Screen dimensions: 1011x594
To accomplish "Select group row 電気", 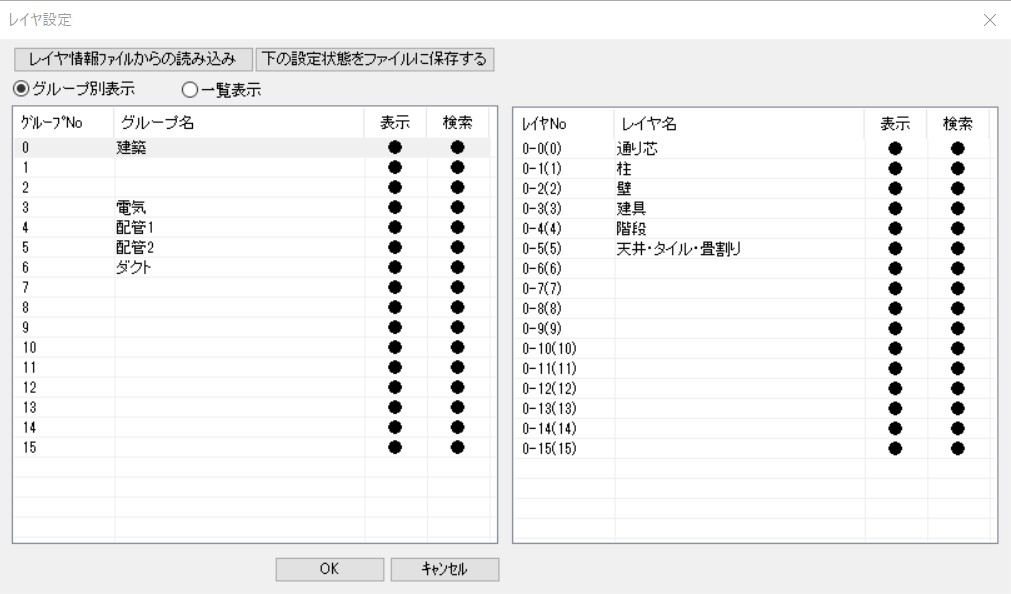I will pos(251,207).
